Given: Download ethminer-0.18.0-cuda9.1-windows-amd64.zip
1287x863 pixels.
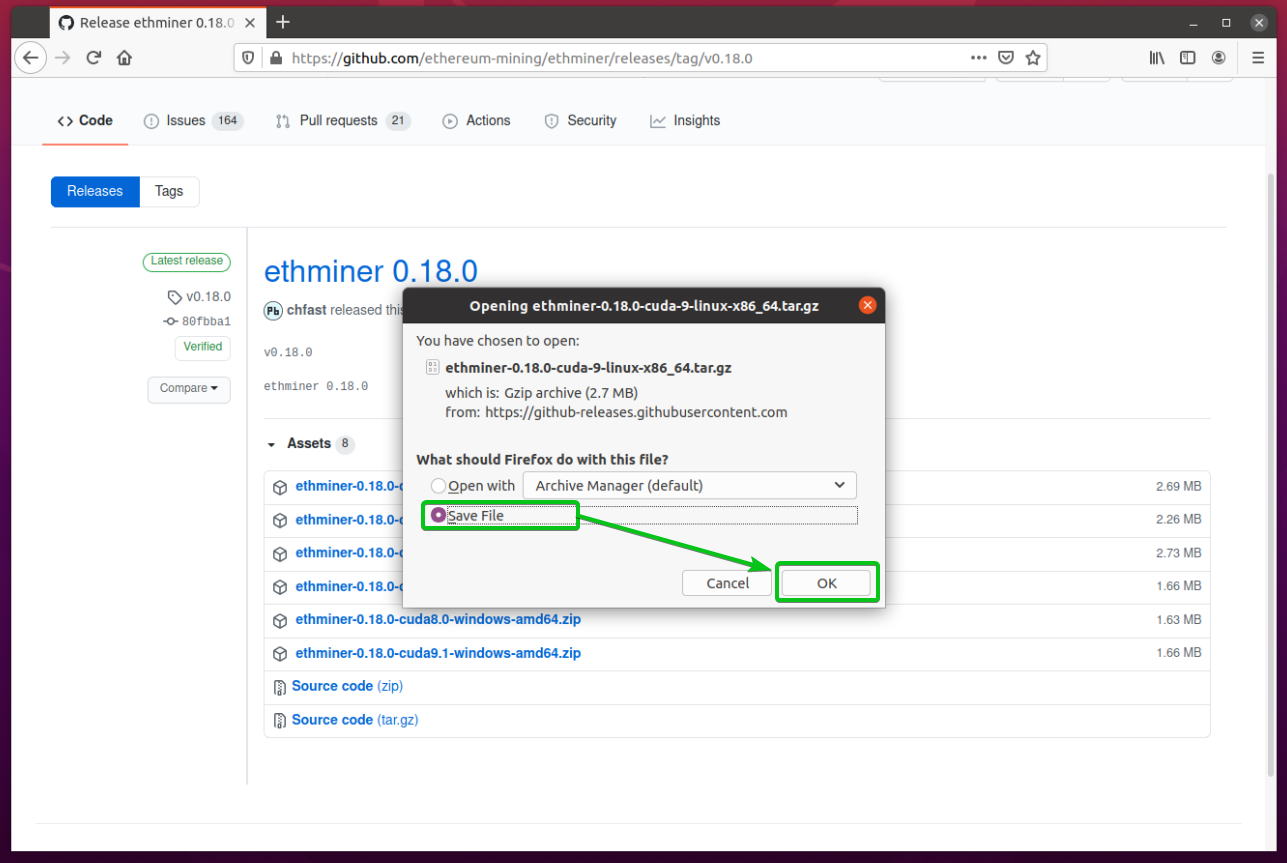Looking at the screenshot, I should pyautogui.click(x=438, y=653).
